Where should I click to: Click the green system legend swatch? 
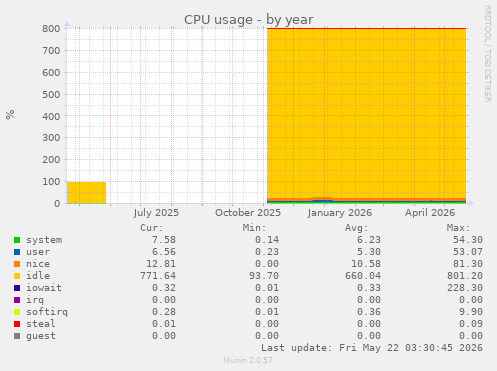pyautogui.click(x=17, y=240)
